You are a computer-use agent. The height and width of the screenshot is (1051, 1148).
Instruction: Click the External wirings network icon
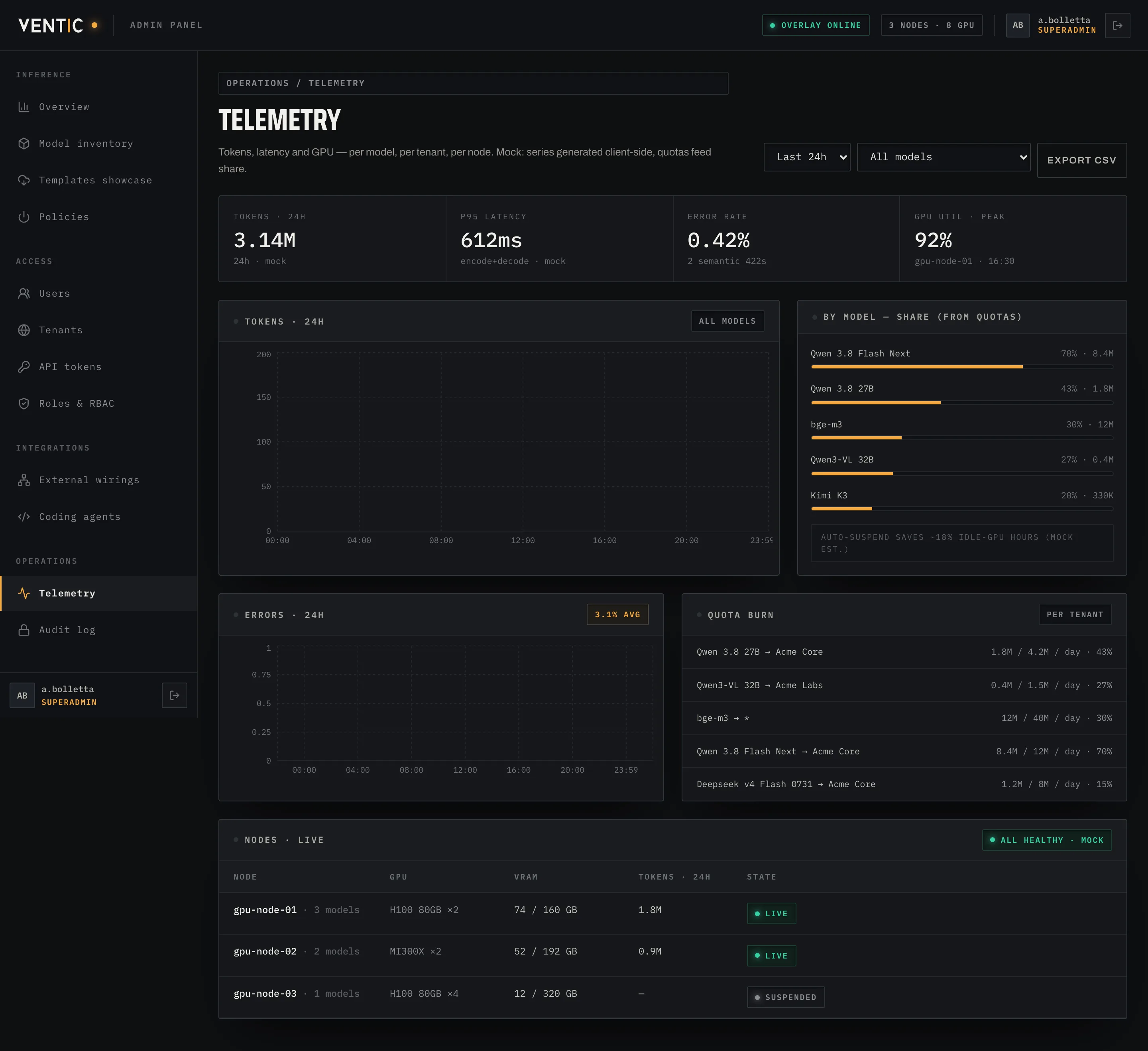pos(24,480)
